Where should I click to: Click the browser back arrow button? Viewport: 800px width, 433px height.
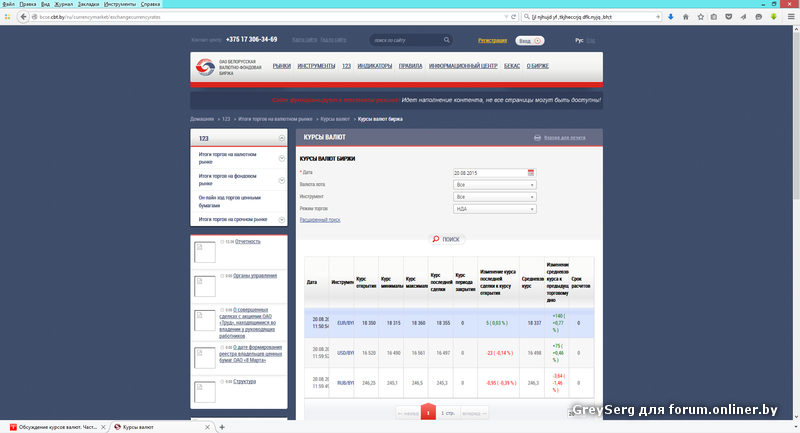click(12, 17)
